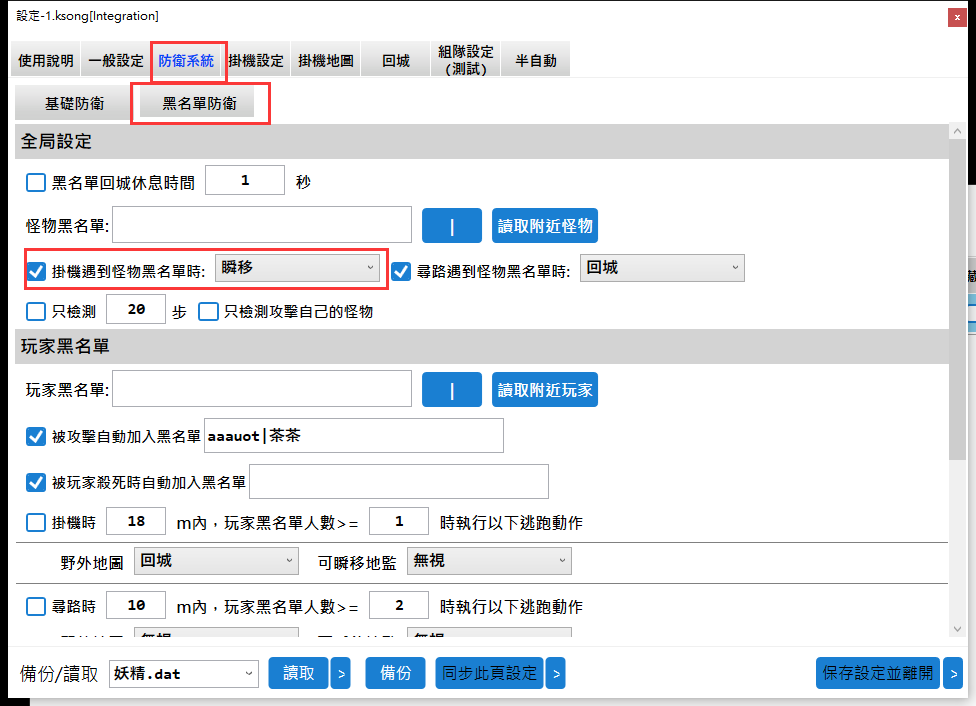
Task: Click the arrow button next to 讀取
Action: point(341,673)
